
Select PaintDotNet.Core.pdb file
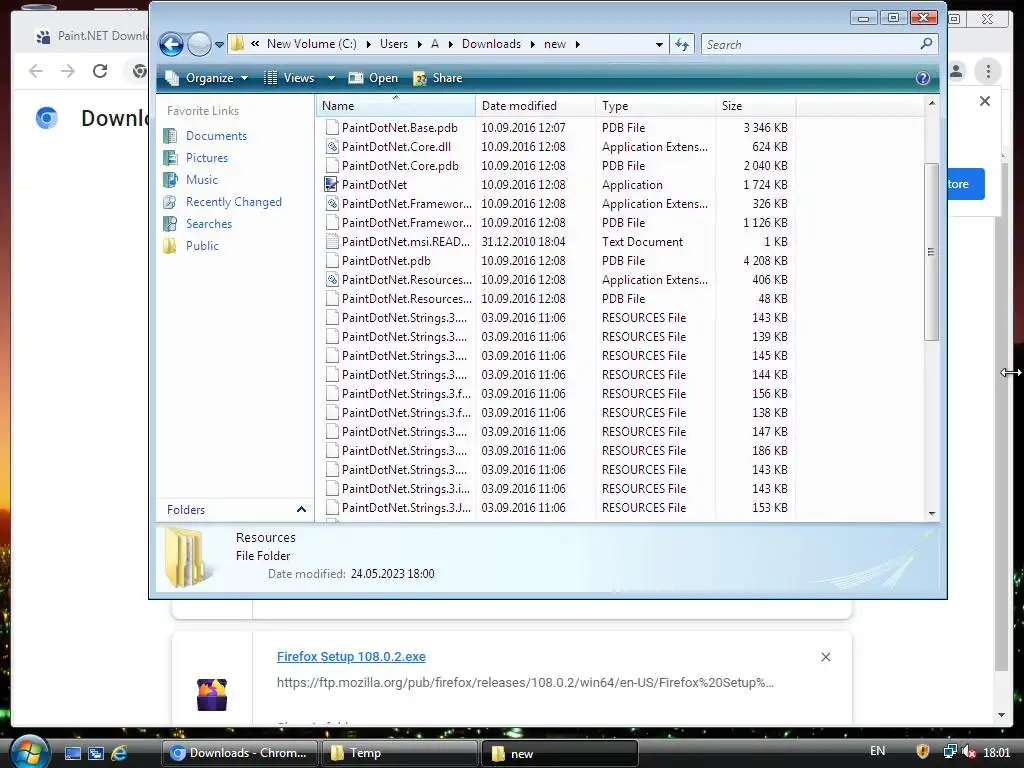400,166
